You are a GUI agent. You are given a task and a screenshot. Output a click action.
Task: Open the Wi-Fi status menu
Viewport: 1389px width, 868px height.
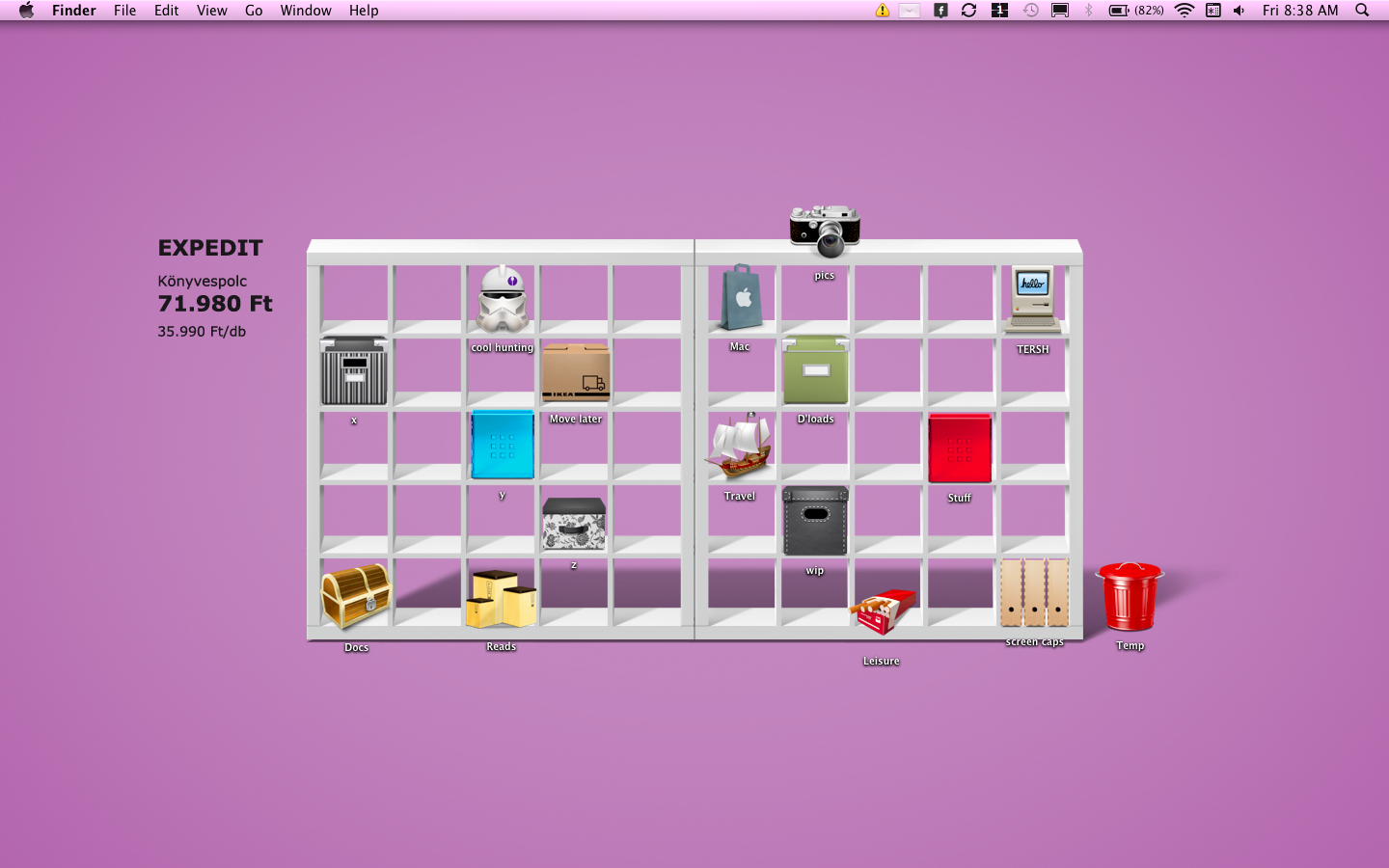click(1185, 11)
